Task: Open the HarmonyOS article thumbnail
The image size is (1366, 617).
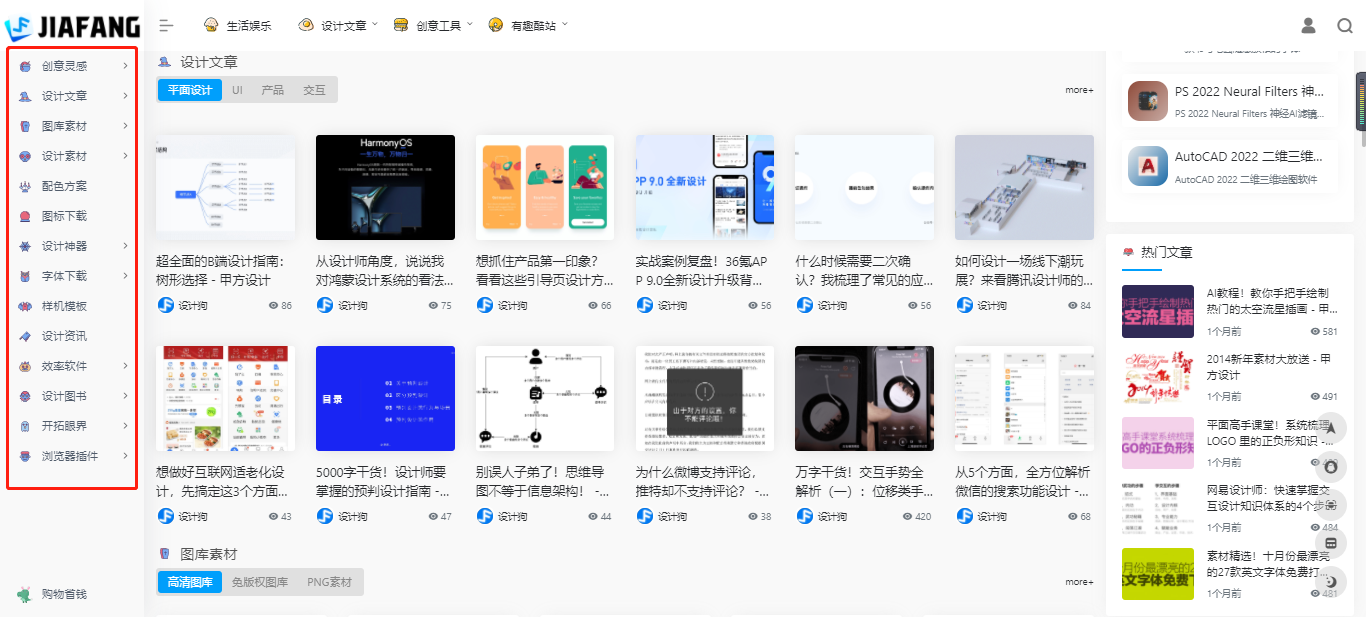Action: (385, 188)
